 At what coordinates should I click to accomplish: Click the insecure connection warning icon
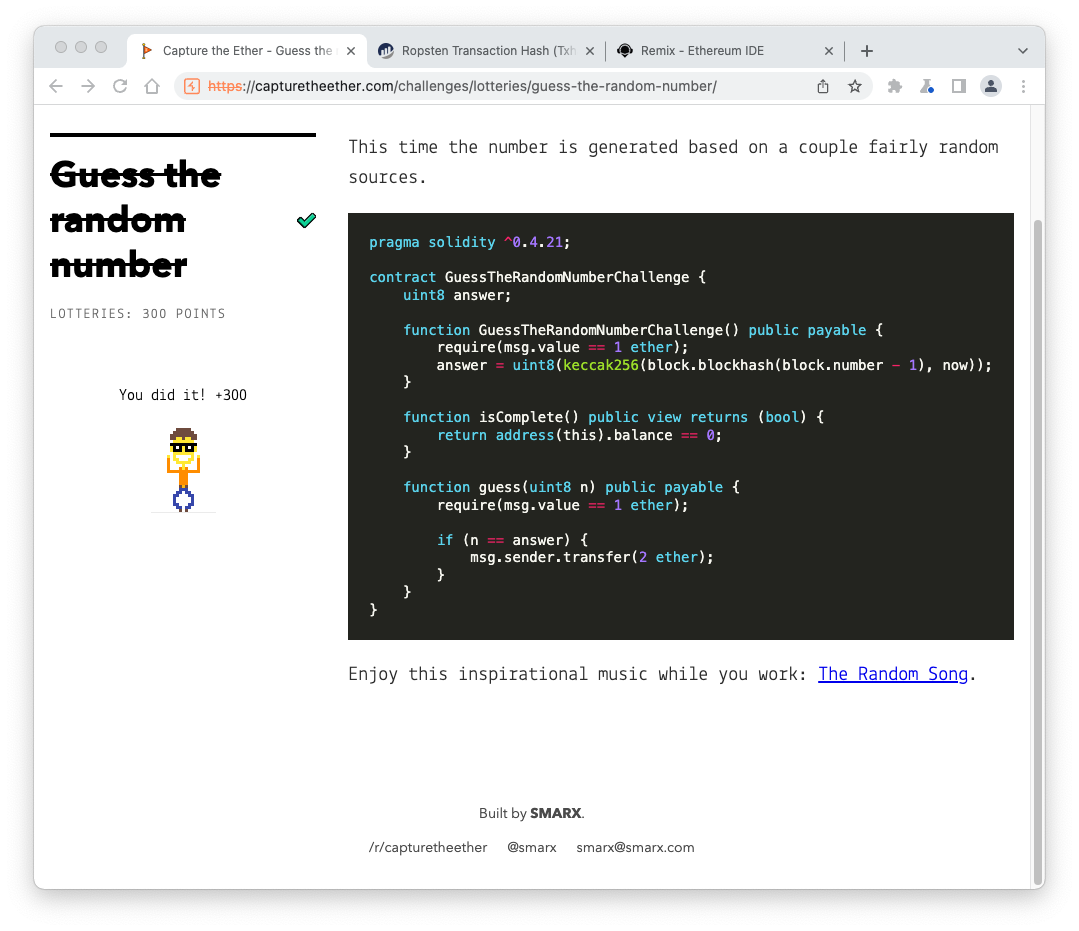click(x=193, y=86)
